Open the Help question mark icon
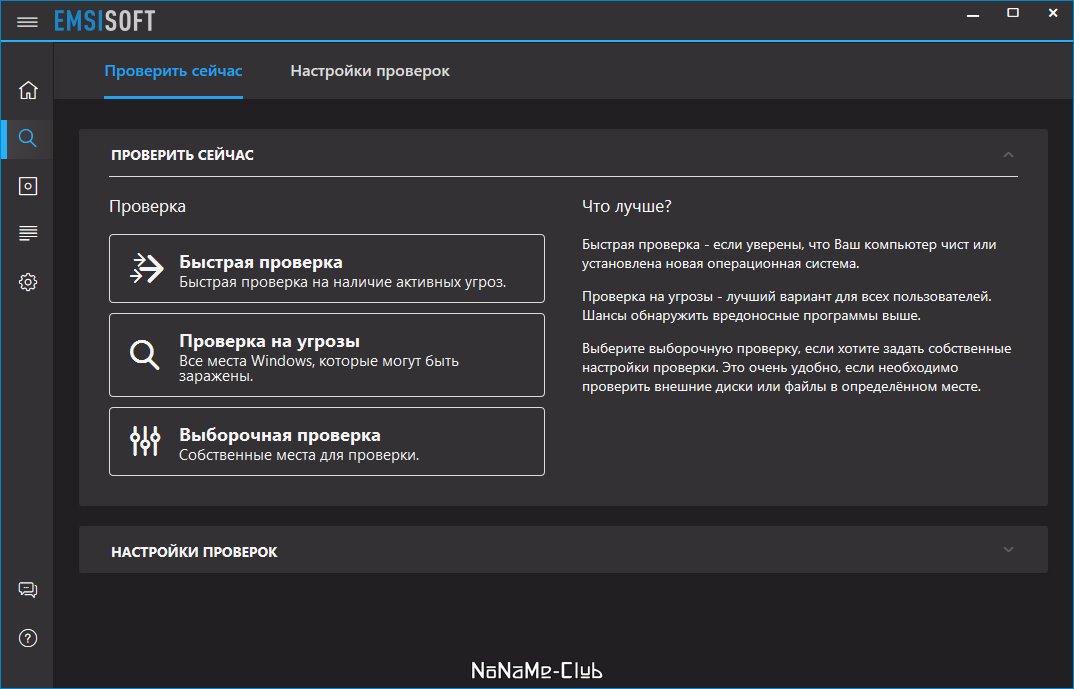This screenshot has width=1074, height=689. coord(28,638)
